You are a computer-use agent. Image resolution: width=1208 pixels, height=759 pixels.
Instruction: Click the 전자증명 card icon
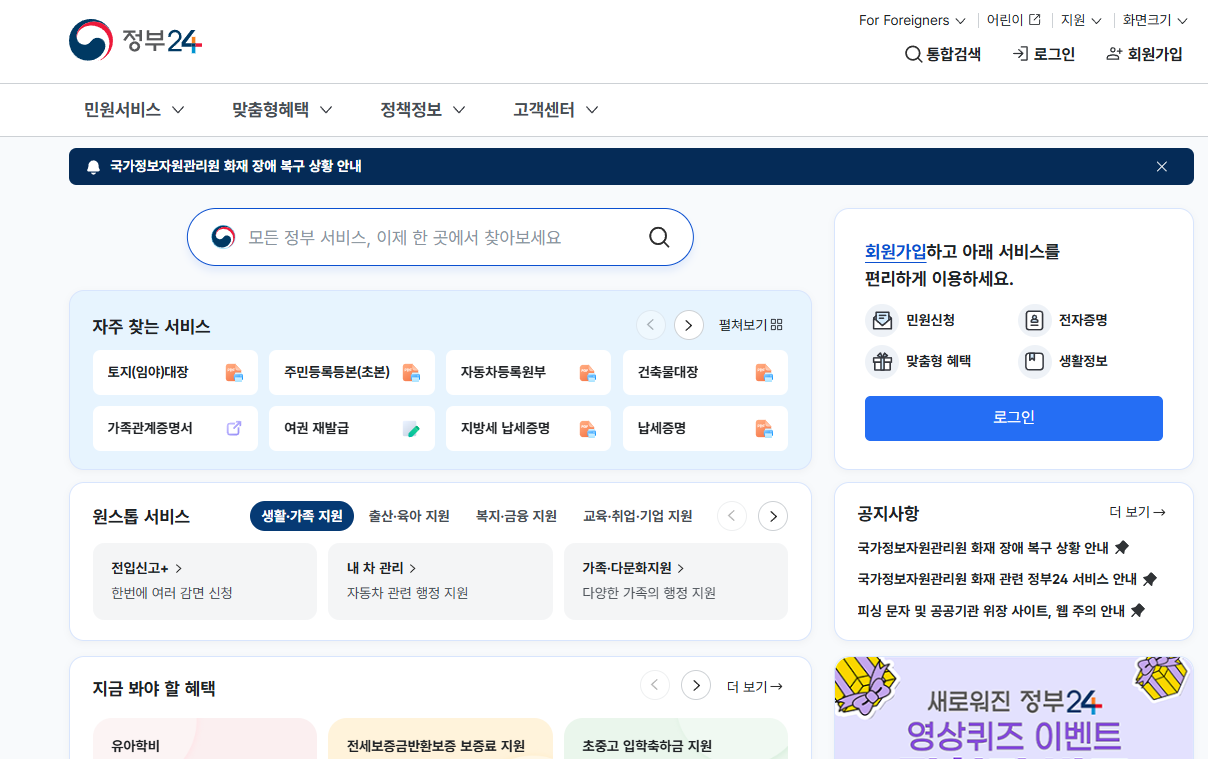[x=1033, y=320]
